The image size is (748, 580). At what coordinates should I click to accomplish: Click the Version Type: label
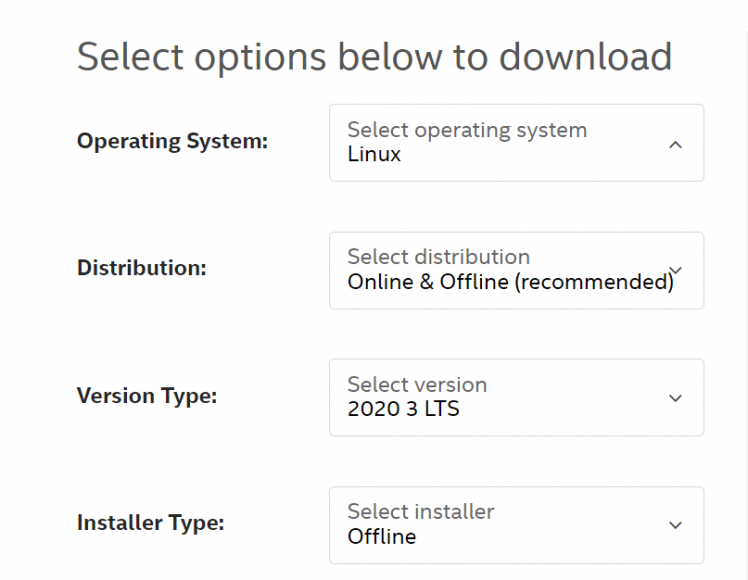pos(146,395)
